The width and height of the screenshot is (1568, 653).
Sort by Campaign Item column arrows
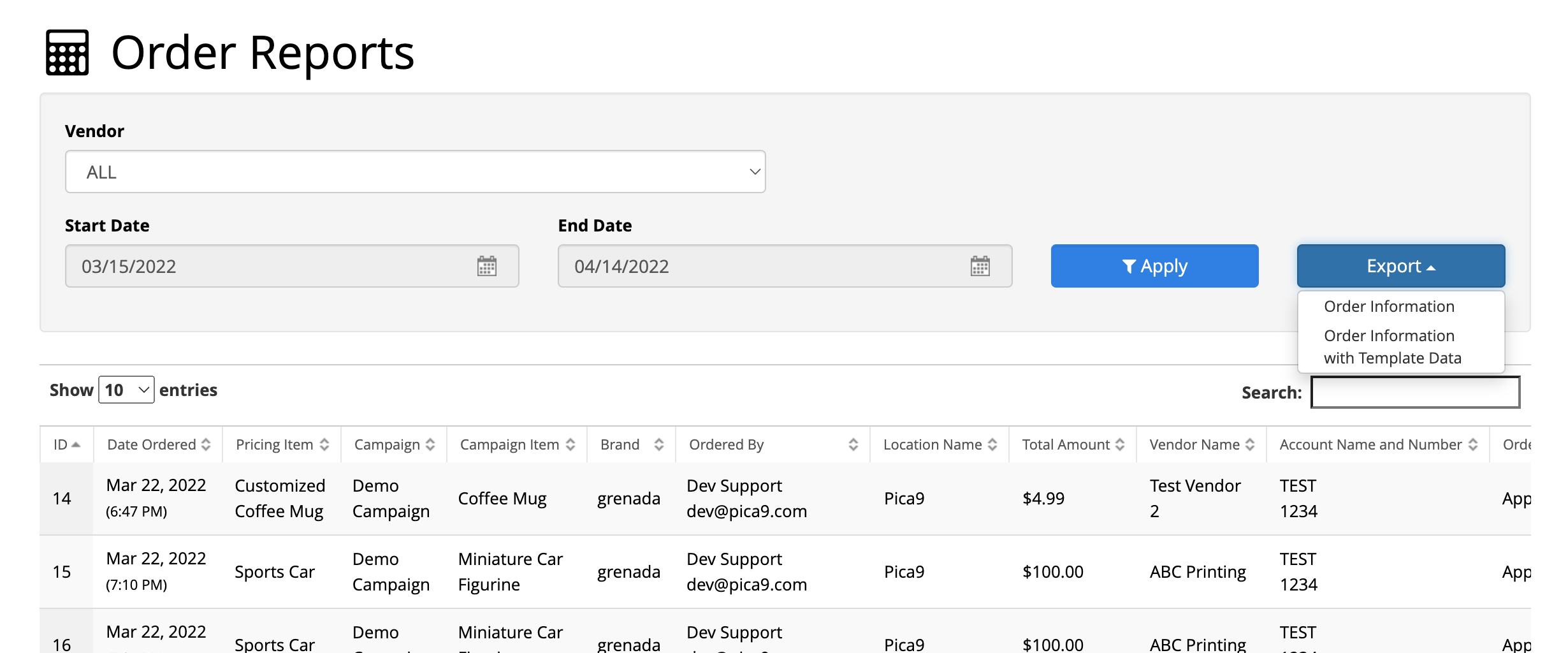(x=570, y=444)
